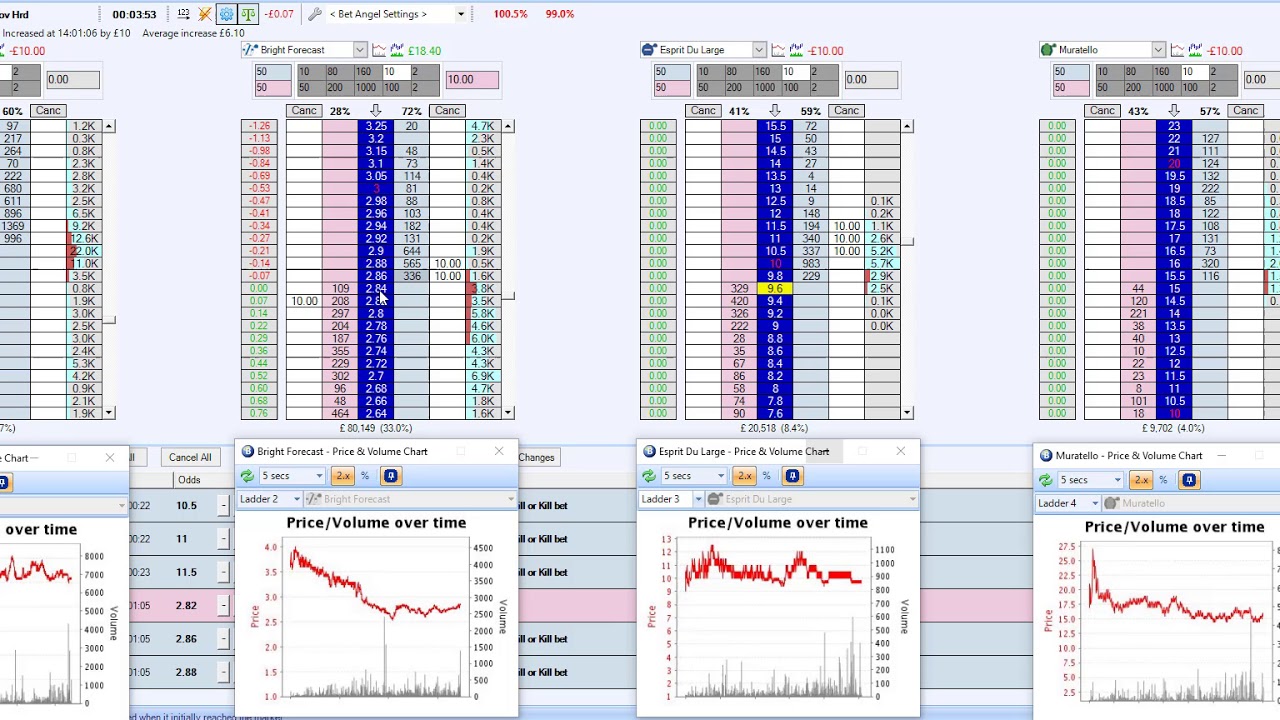Click the left Canc button on Muratello ladder
This screenshot has height=720, width=1280.
coord(1103,111)
